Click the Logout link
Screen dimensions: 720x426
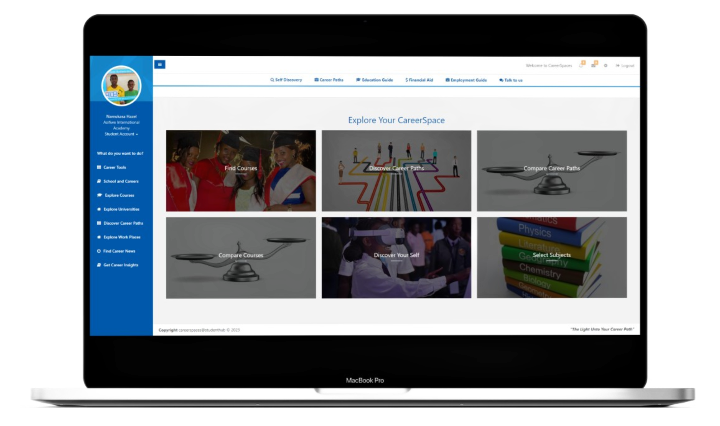(x=626, y=65)
